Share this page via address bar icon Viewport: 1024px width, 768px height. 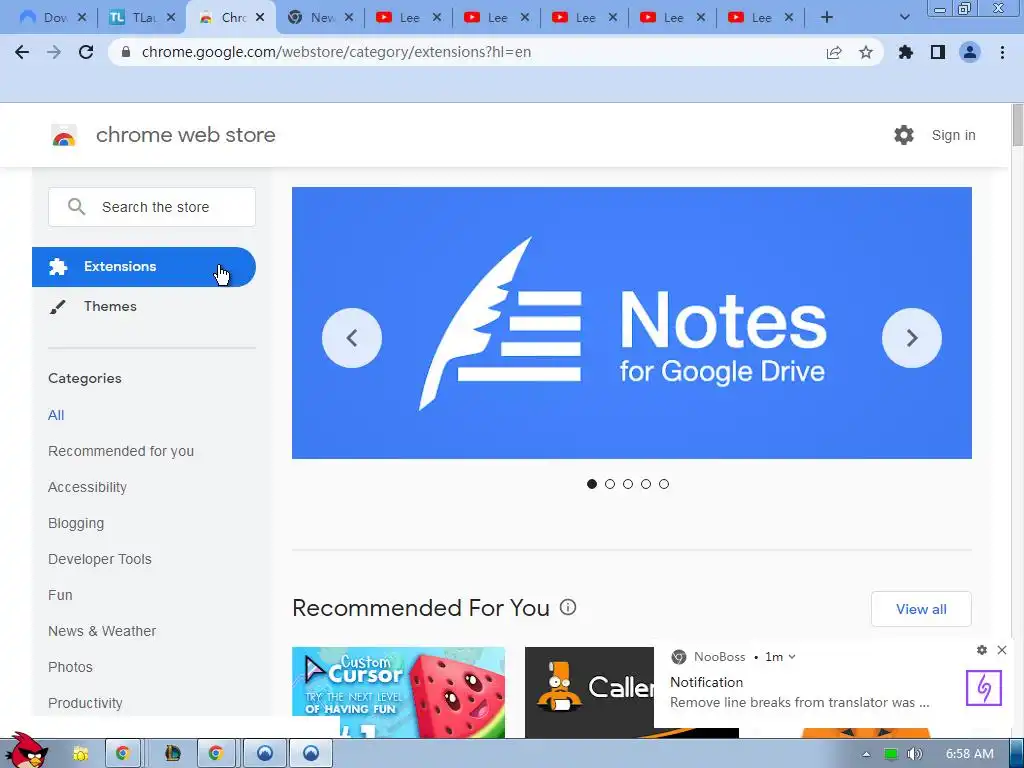tap(834, 52)
